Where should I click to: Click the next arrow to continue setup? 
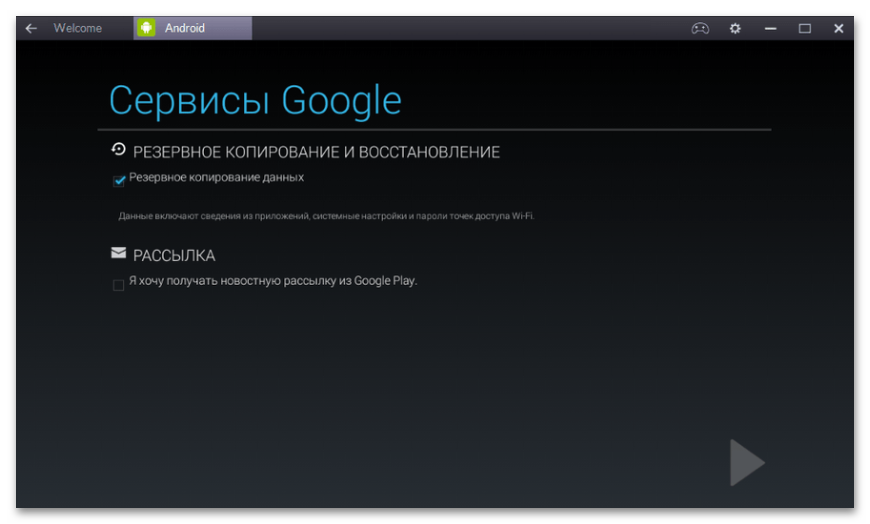pos(747,462)
